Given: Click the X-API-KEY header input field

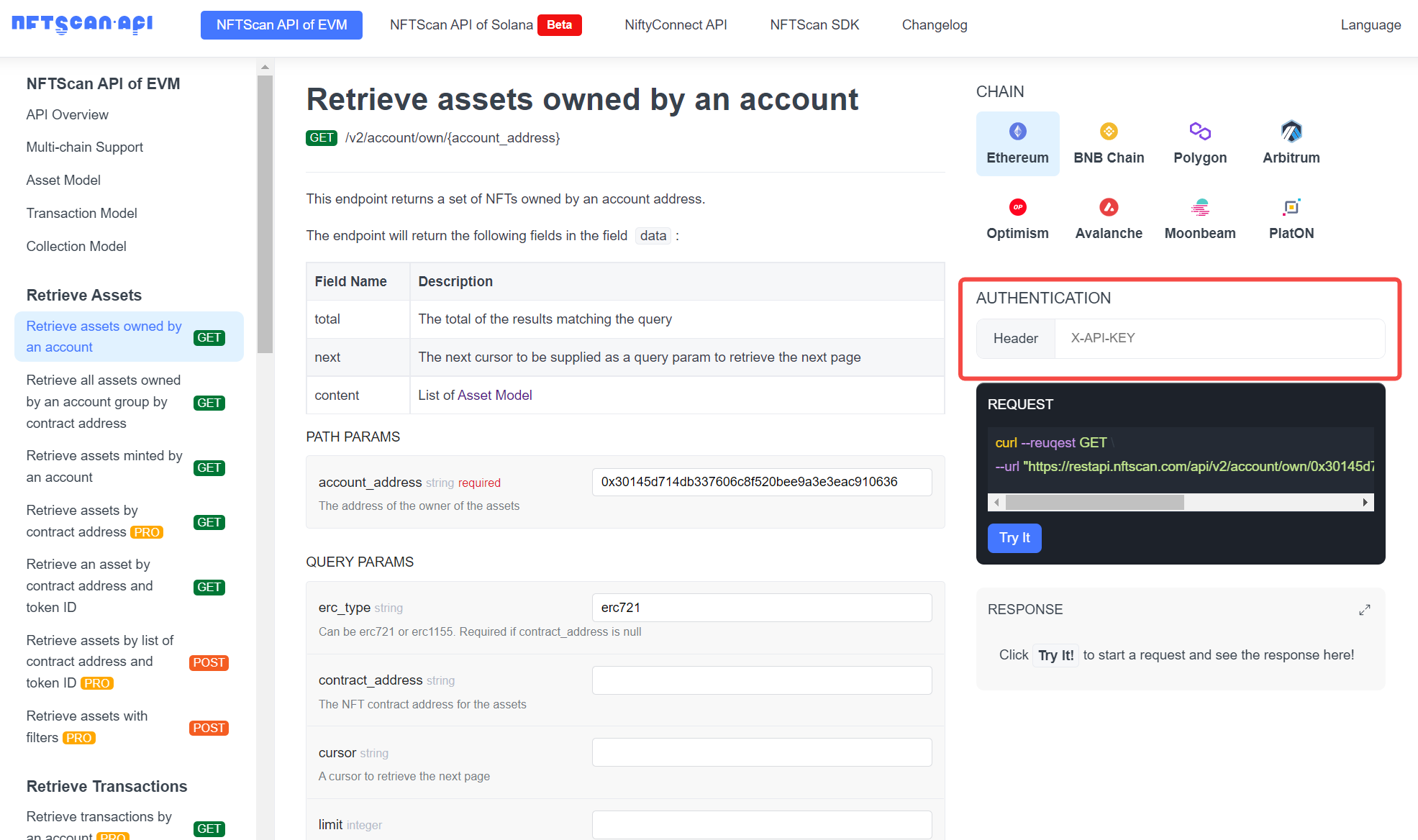Looking at the screenshot, I should click(1219, 338).
